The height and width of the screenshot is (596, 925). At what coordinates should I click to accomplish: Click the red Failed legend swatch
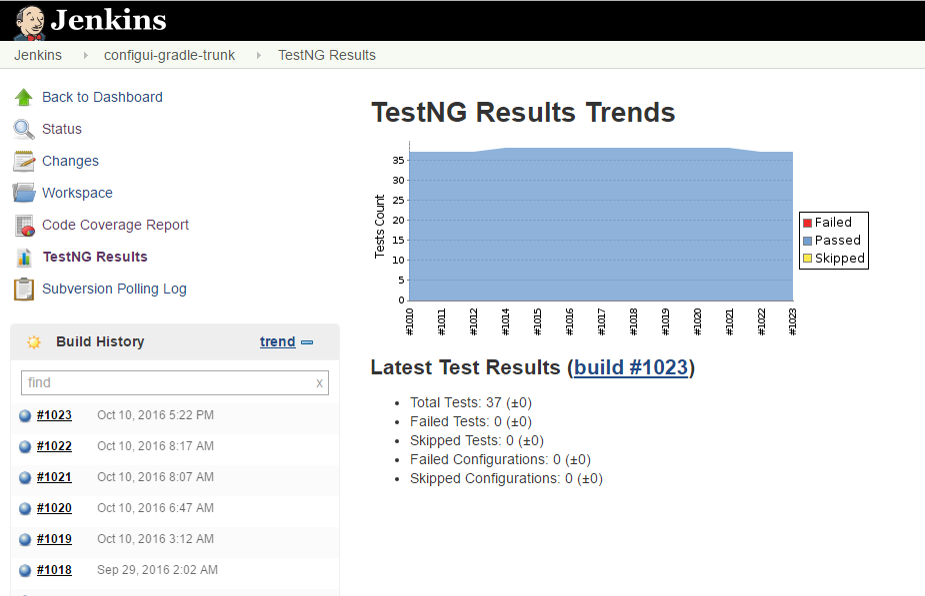(x=808, y=223)
